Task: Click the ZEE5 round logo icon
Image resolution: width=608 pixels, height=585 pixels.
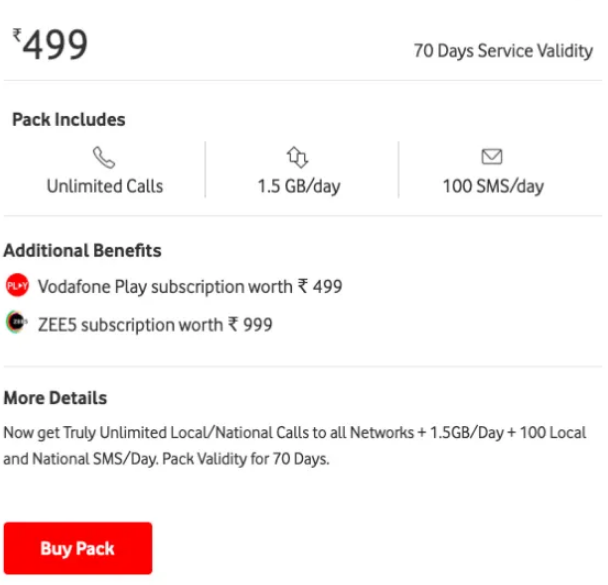Action: coord(17,323)
